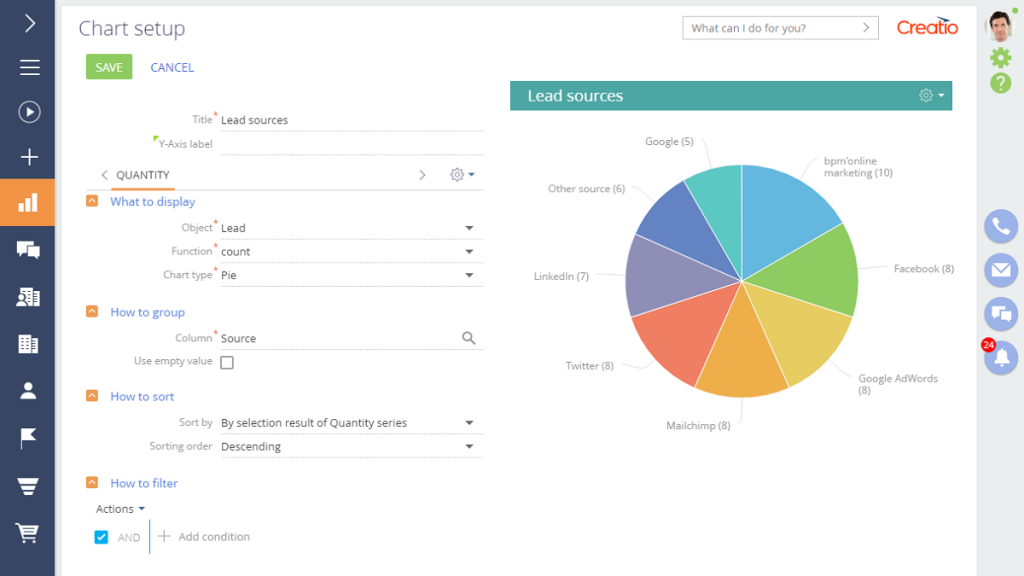Open the email envelope icon
1024x576 pixels.
1000,270
